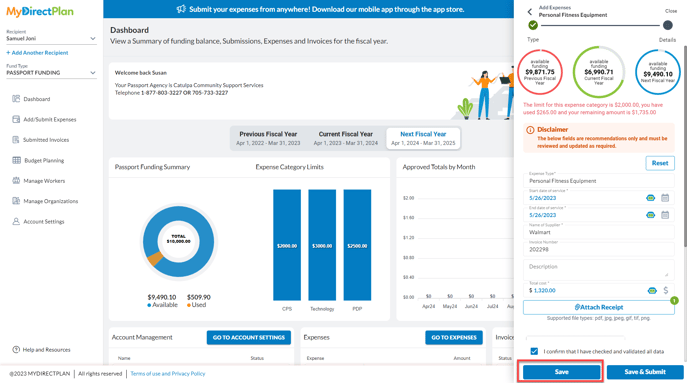This screenshot has width=687, height=383.
Task: Click the recommendation icon on Start date field
Action: [x=651, y=198]
